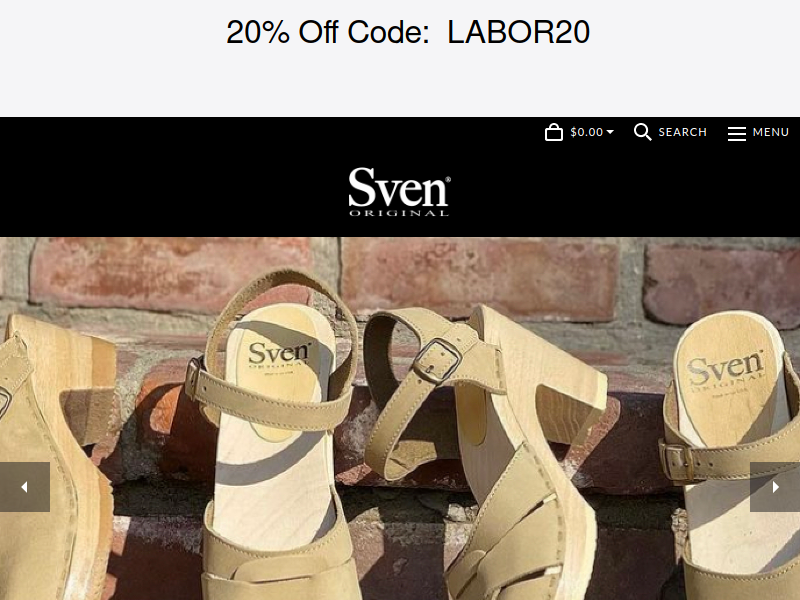Click the registered trademark symbol beside Sven

coord(448,179)
